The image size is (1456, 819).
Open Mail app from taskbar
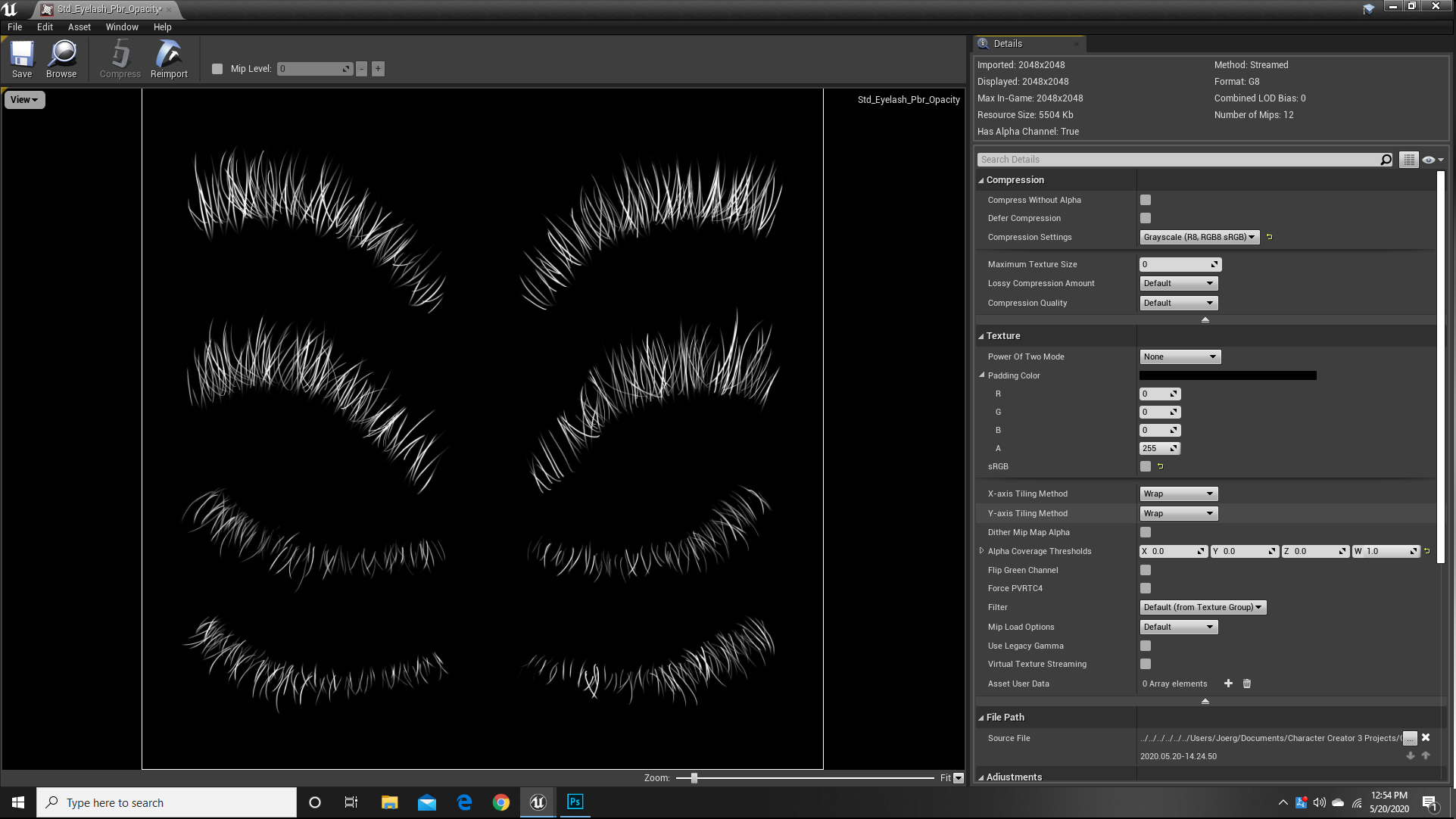[x=427, y=802]
